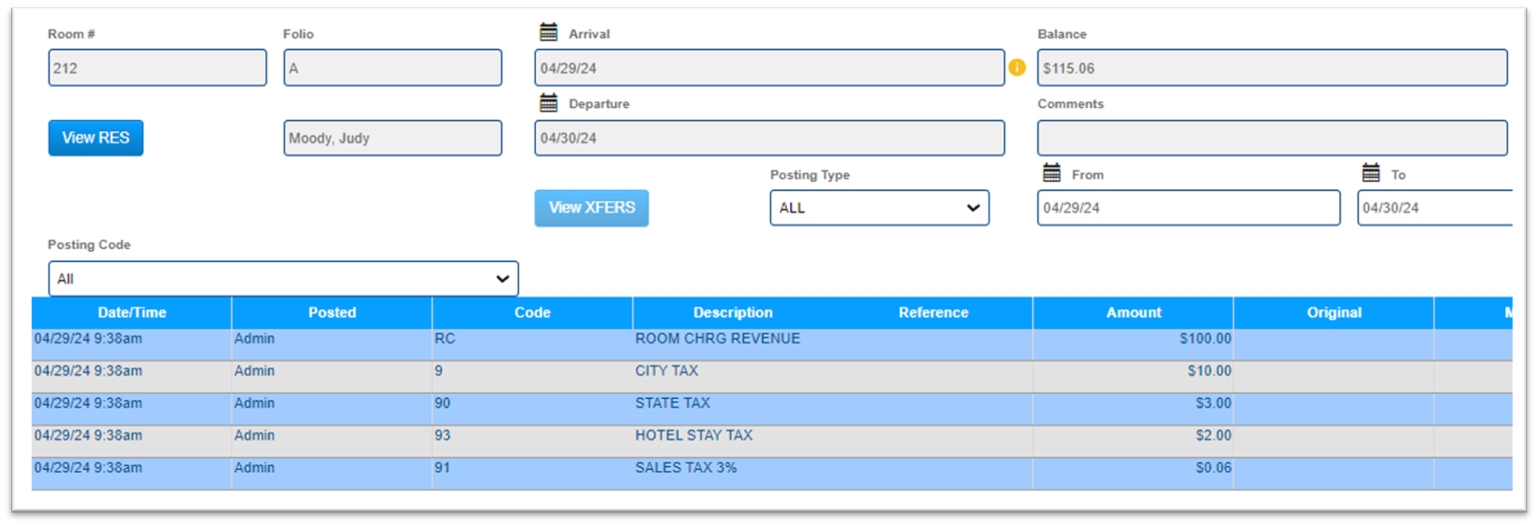Click the To date calendar icon
The image size is (1538, 526).
[1371, 173]
